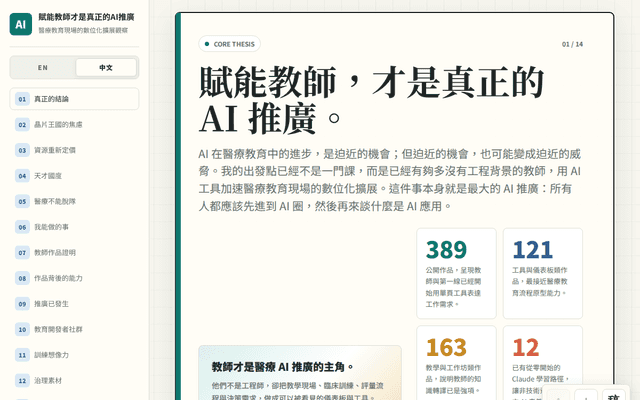The height and width of the screenshot is (400, 640).
Task: Select the 389 公開作品 stat card
Action: 456,273
